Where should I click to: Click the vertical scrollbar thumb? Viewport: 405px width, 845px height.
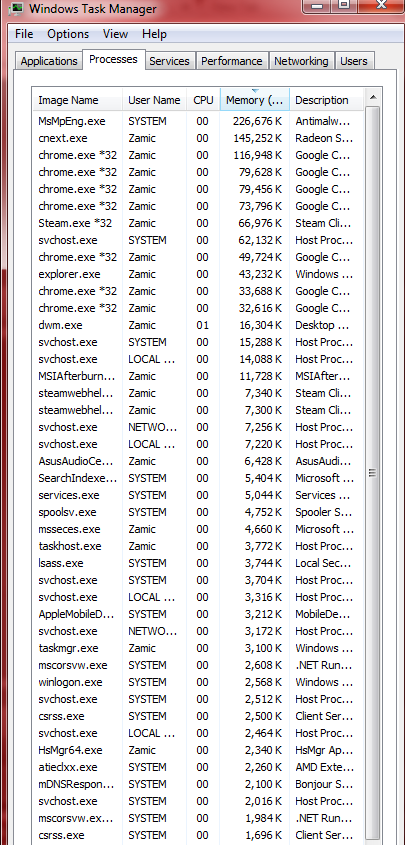tap(372, 473)
